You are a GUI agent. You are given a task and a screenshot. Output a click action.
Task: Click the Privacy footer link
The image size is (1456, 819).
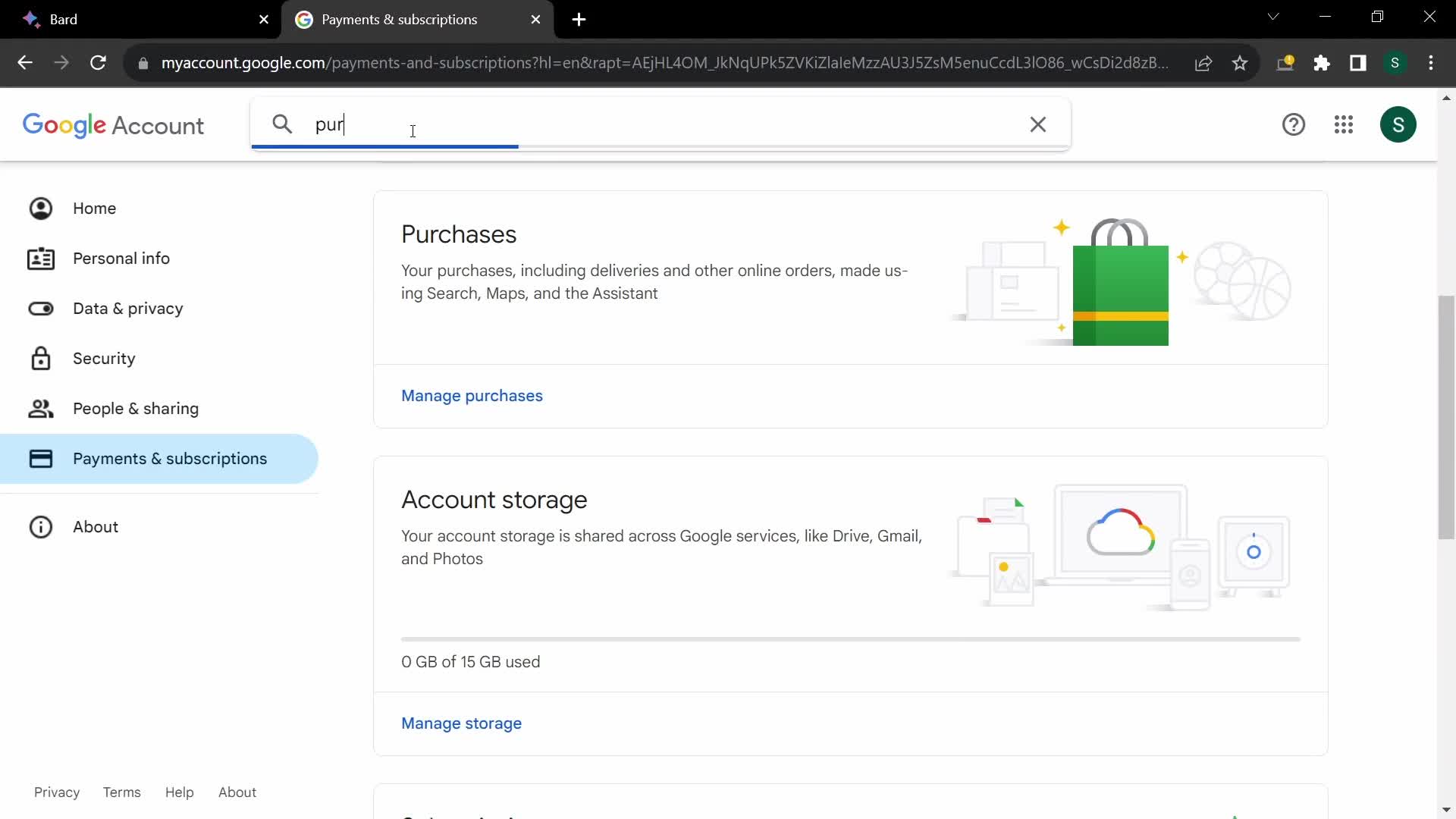pyautogui.click(x=56, y=792)
